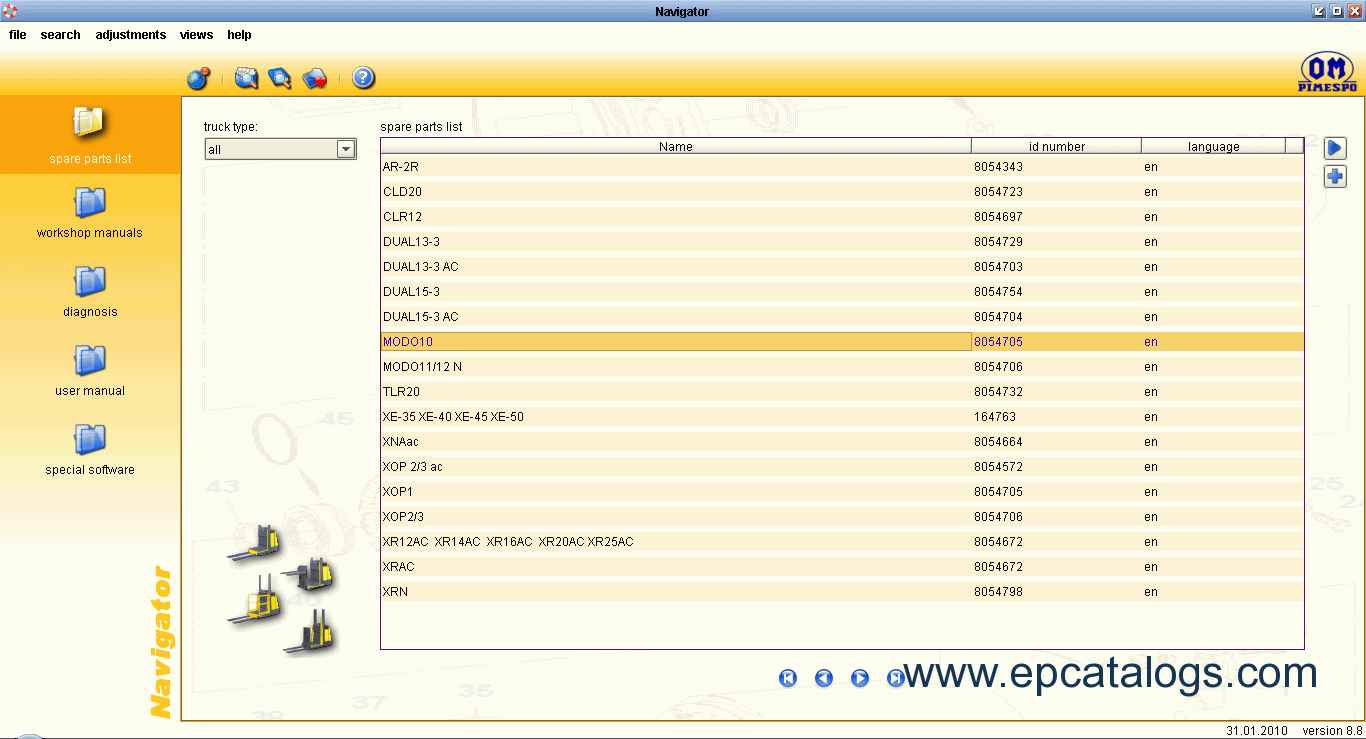The width and height of the screenshot is (1366, 739).
Task: Open the help menu
Action: coord(239,34)
